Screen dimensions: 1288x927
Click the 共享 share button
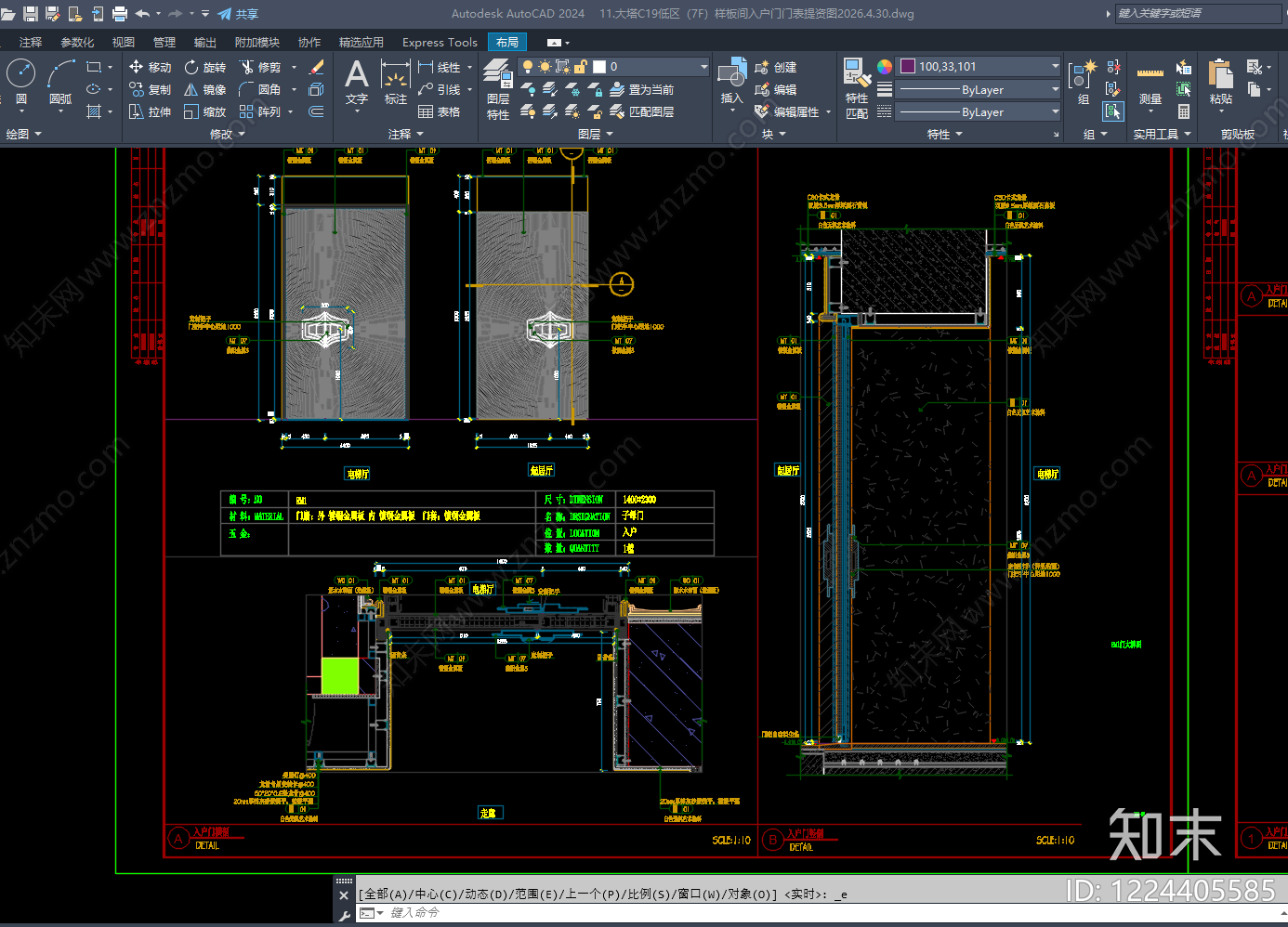pyautogui.click(x=238, y=14)
